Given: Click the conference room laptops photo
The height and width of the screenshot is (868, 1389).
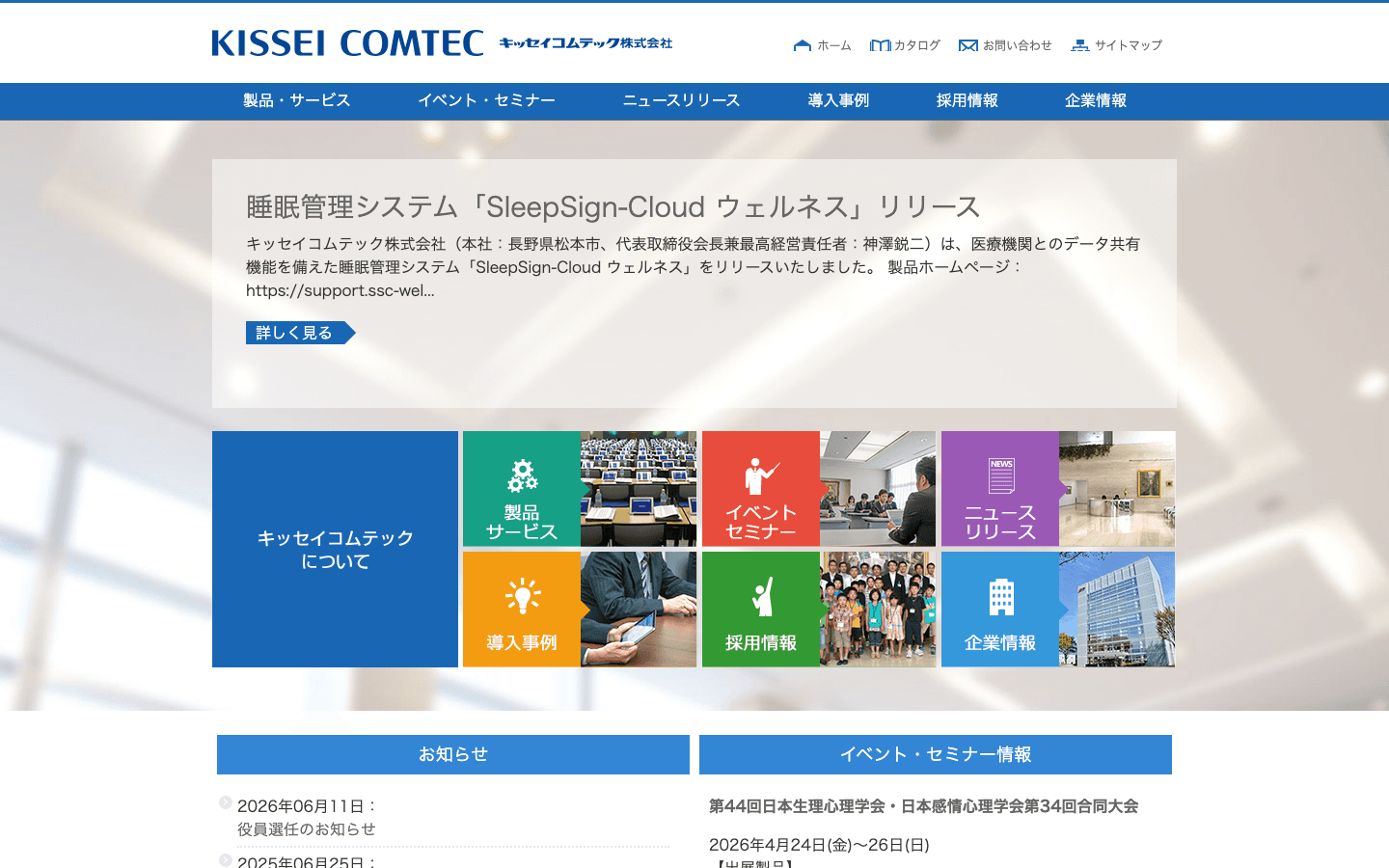Looking at the screenshot, I should tap(639, 489).
